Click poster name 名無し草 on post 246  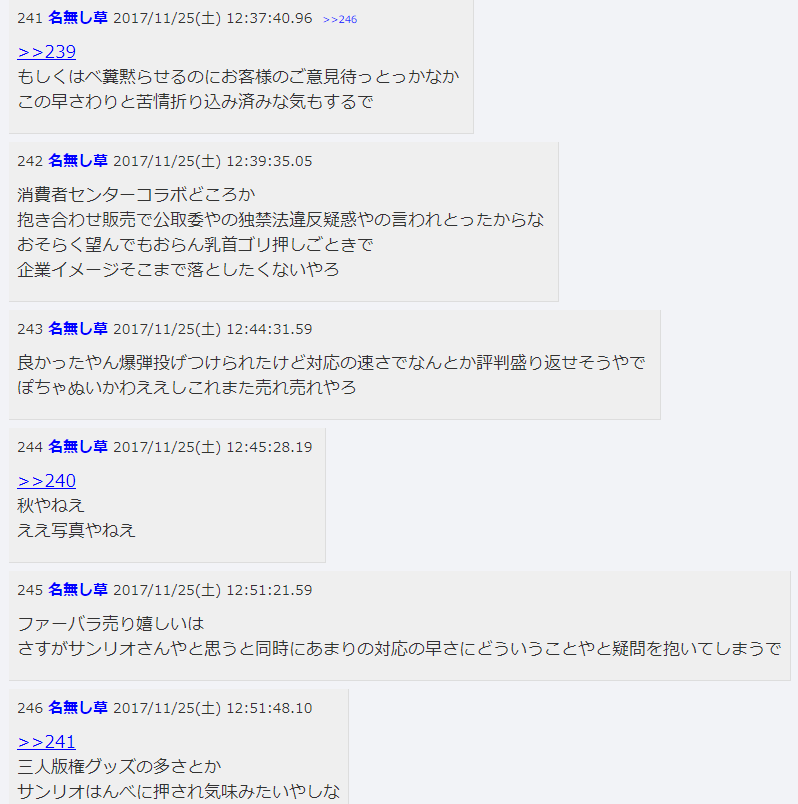(x=78, y=708)
